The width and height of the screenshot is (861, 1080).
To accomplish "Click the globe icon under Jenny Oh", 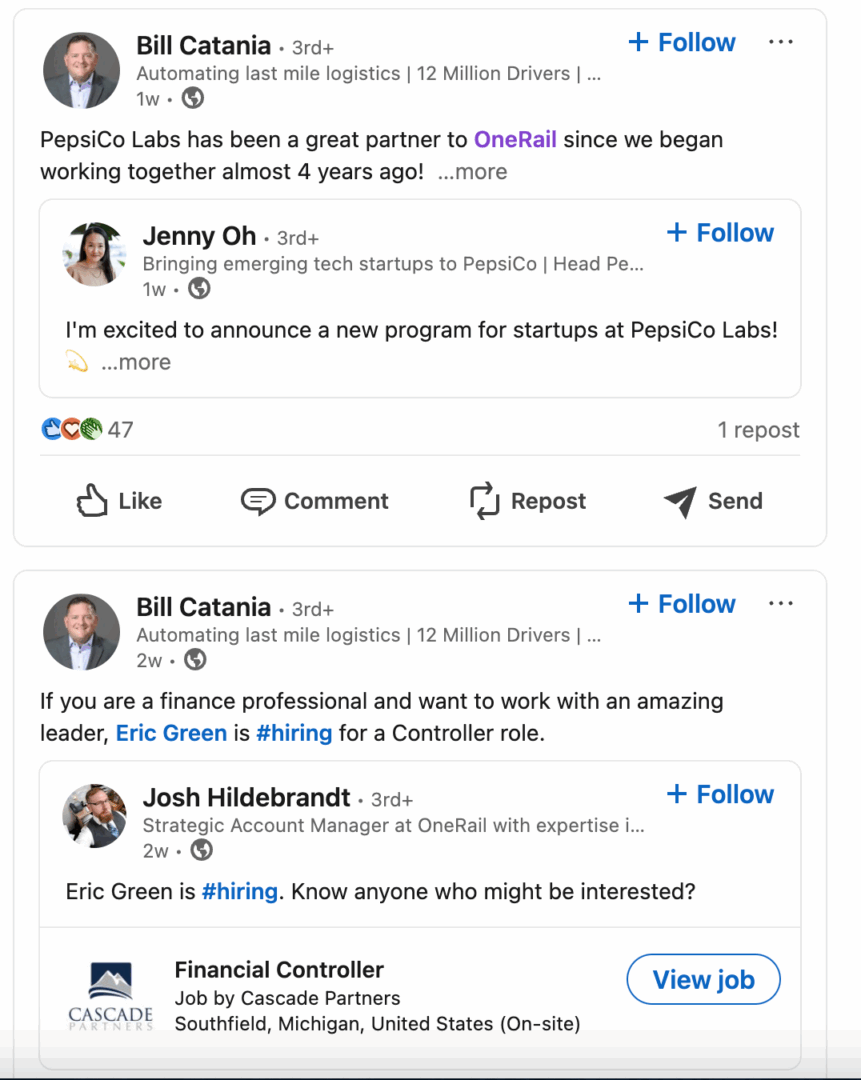I will (200, 289).
